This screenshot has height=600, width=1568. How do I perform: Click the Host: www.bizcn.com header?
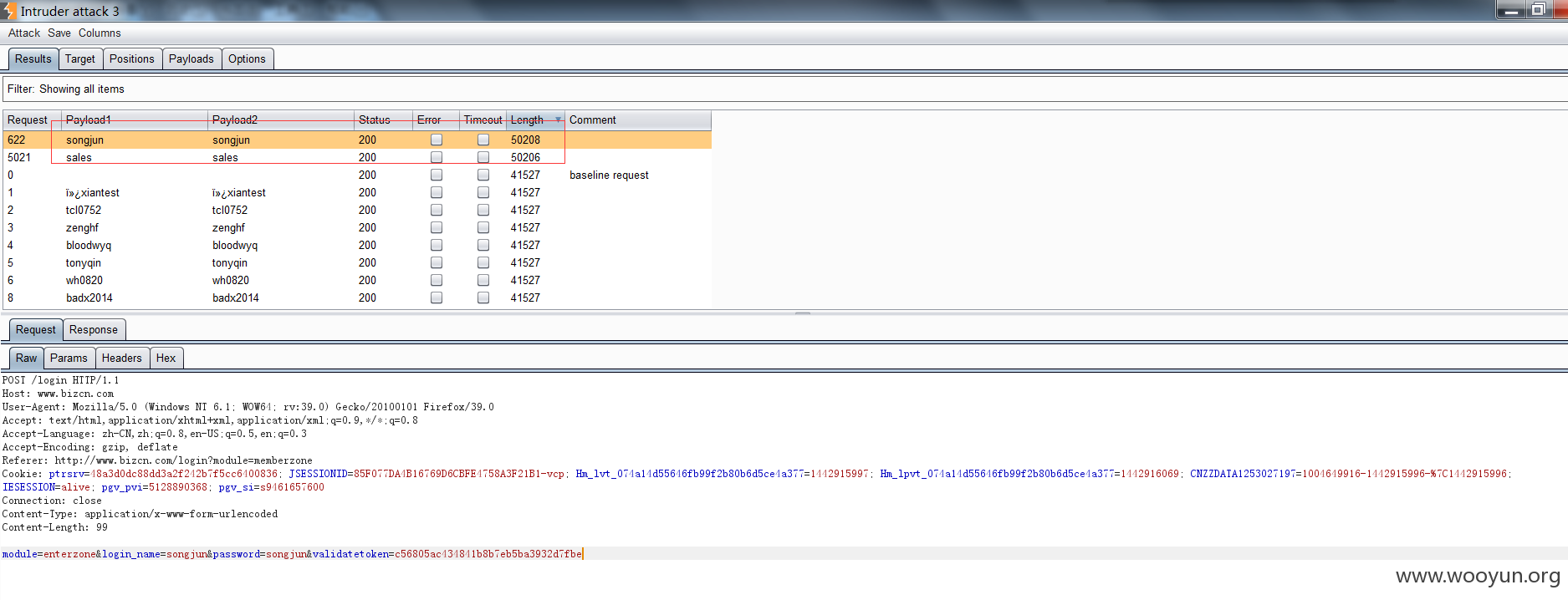[58, 394]
